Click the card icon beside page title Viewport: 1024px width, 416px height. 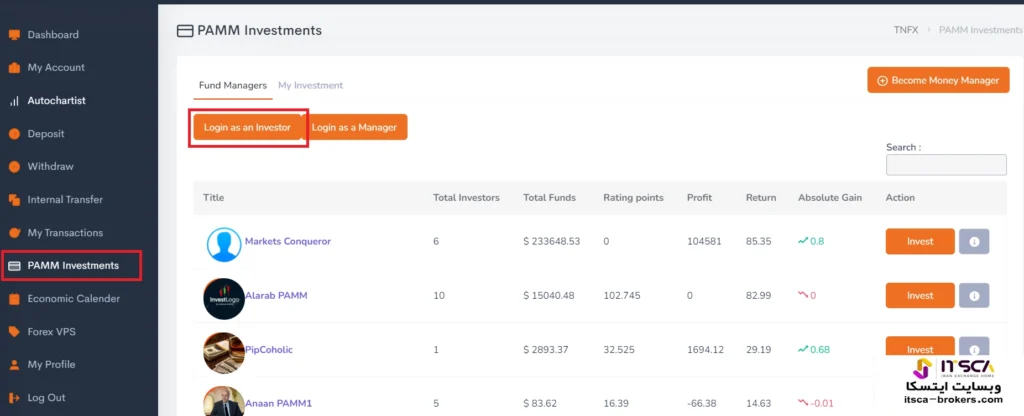(x=185, y=31)
